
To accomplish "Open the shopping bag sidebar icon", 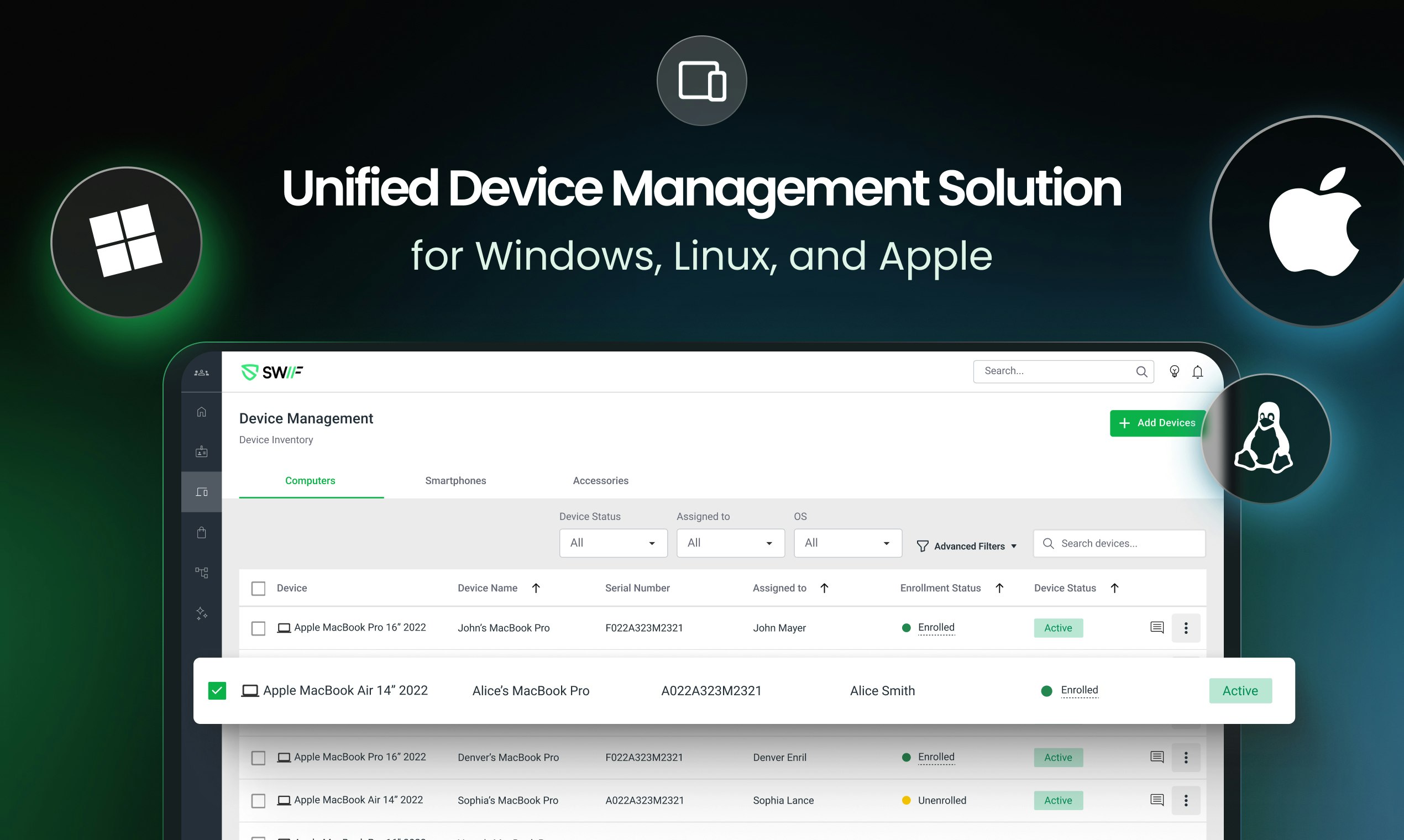I will (x=202, y=532).
